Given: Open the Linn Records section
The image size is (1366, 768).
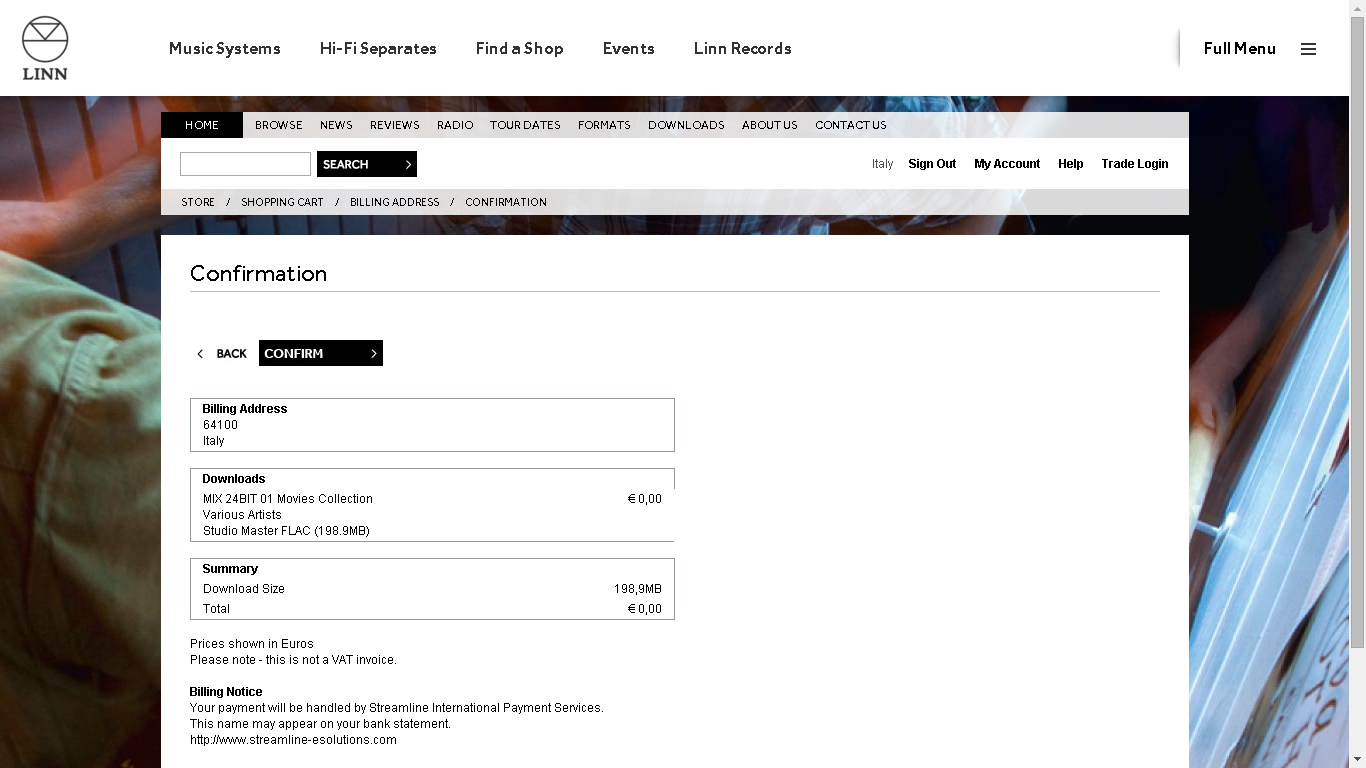Looking at the screenshot, I should click(742, 48).
